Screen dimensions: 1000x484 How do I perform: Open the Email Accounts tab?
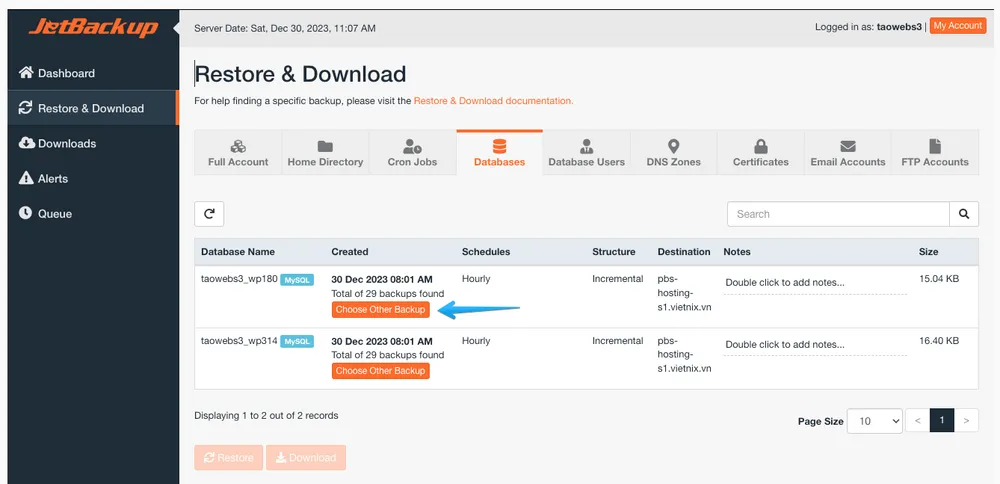(847, 153)
